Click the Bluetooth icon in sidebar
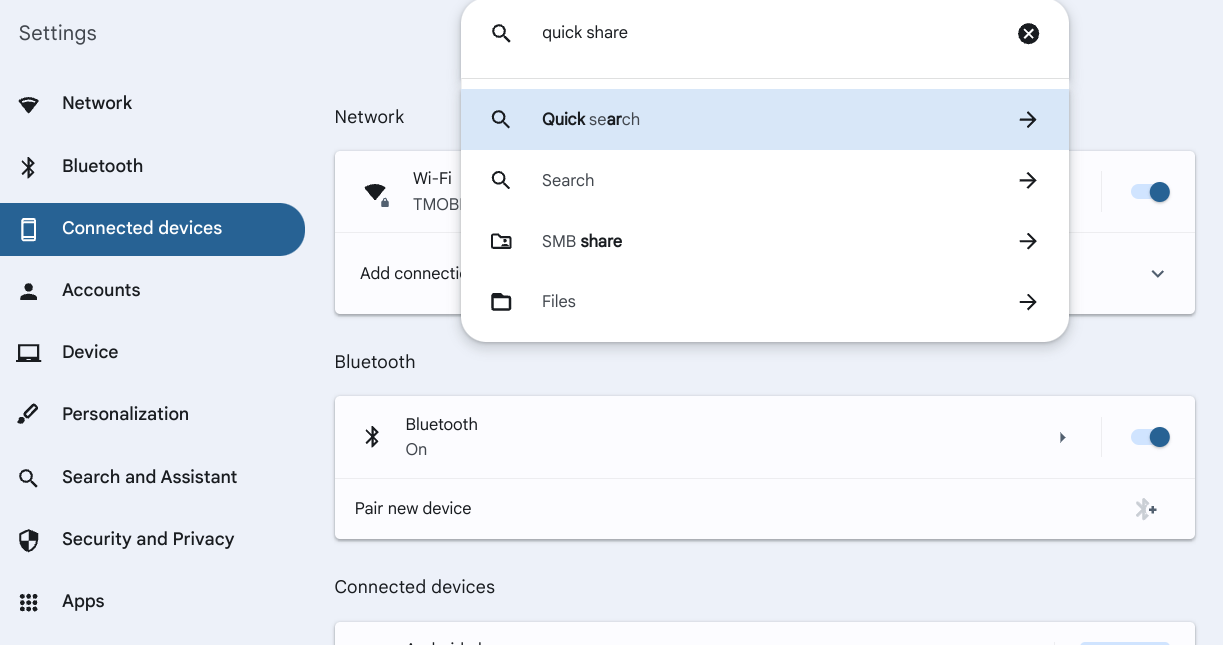 coord(29,167)
